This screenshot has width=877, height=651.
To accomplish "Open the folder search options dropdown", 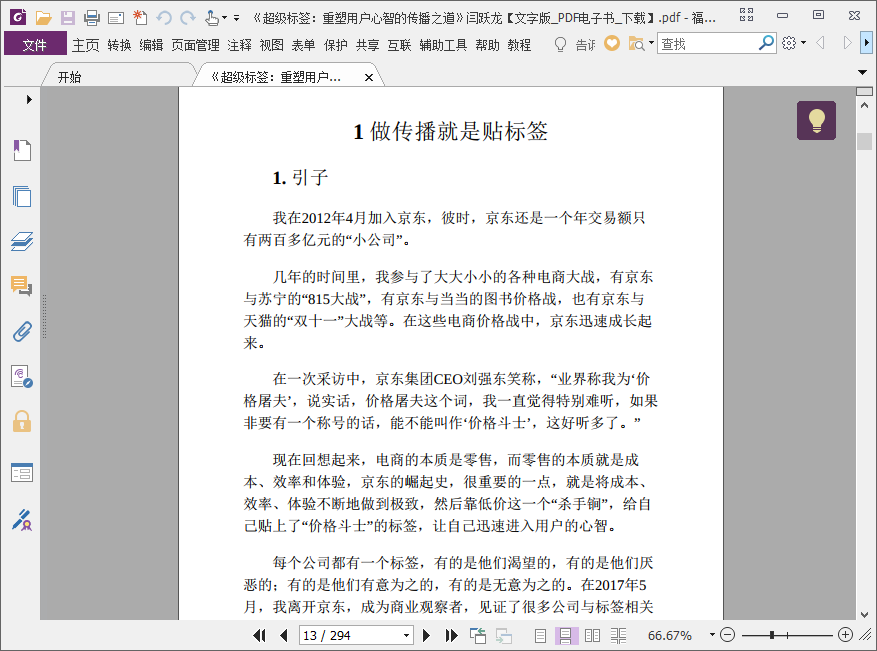I will click(x=651, y=43).
